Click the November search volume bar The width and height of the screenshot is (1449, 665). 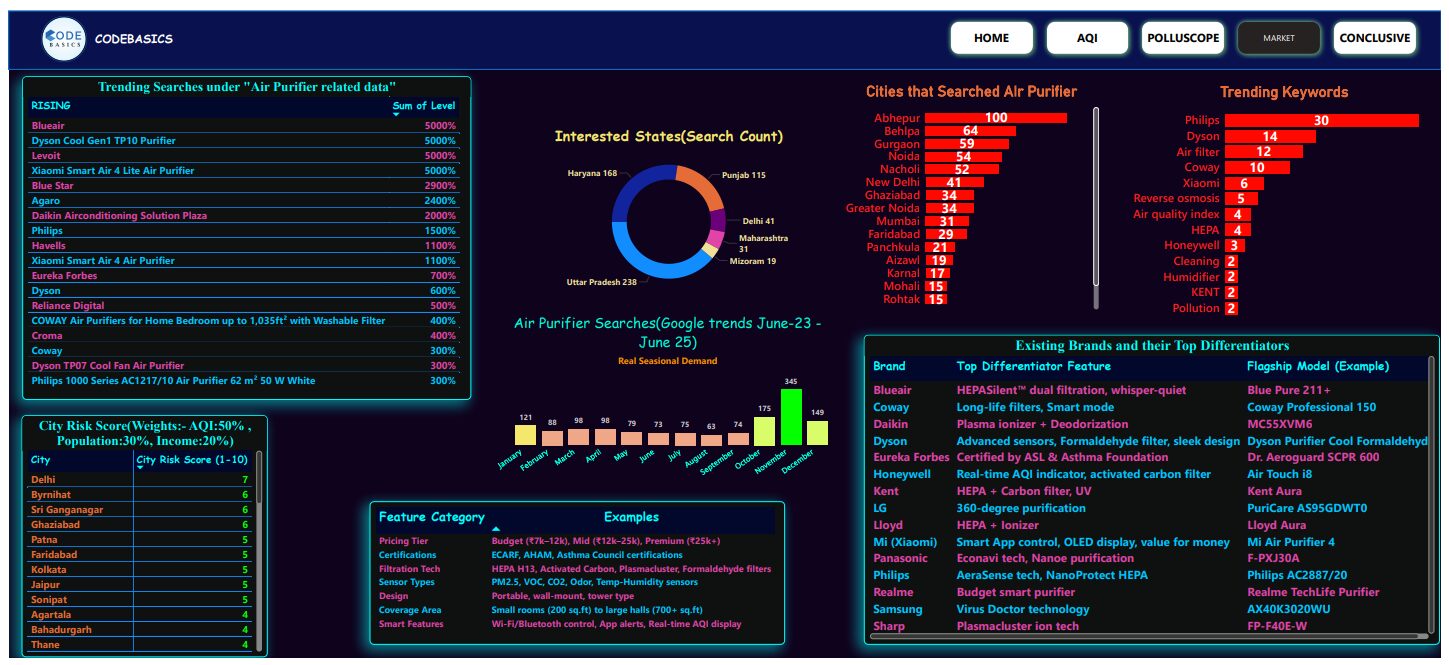point(791,417)
